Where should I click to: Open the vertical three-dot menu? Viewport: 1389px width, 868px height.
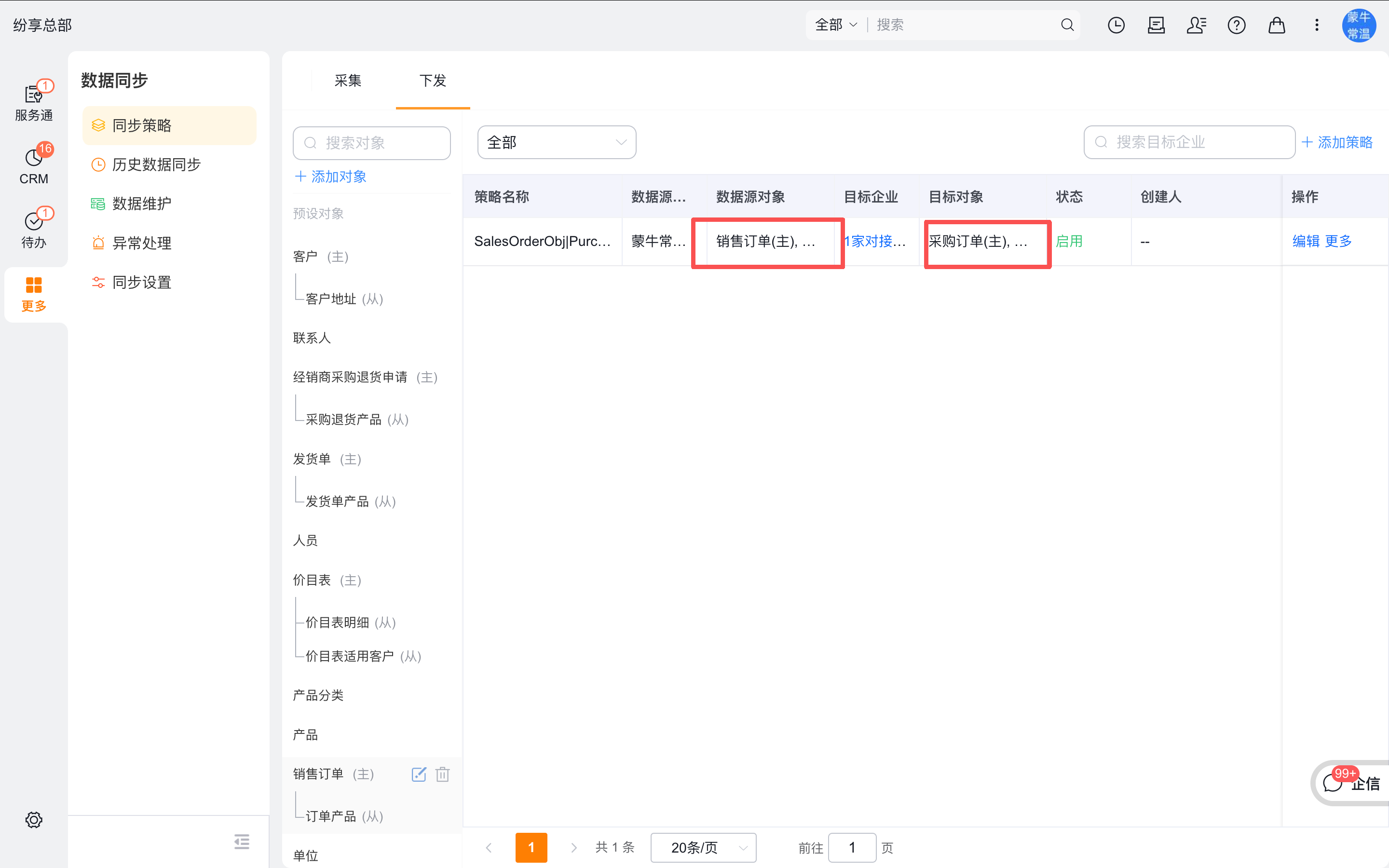coord(1317,25)
